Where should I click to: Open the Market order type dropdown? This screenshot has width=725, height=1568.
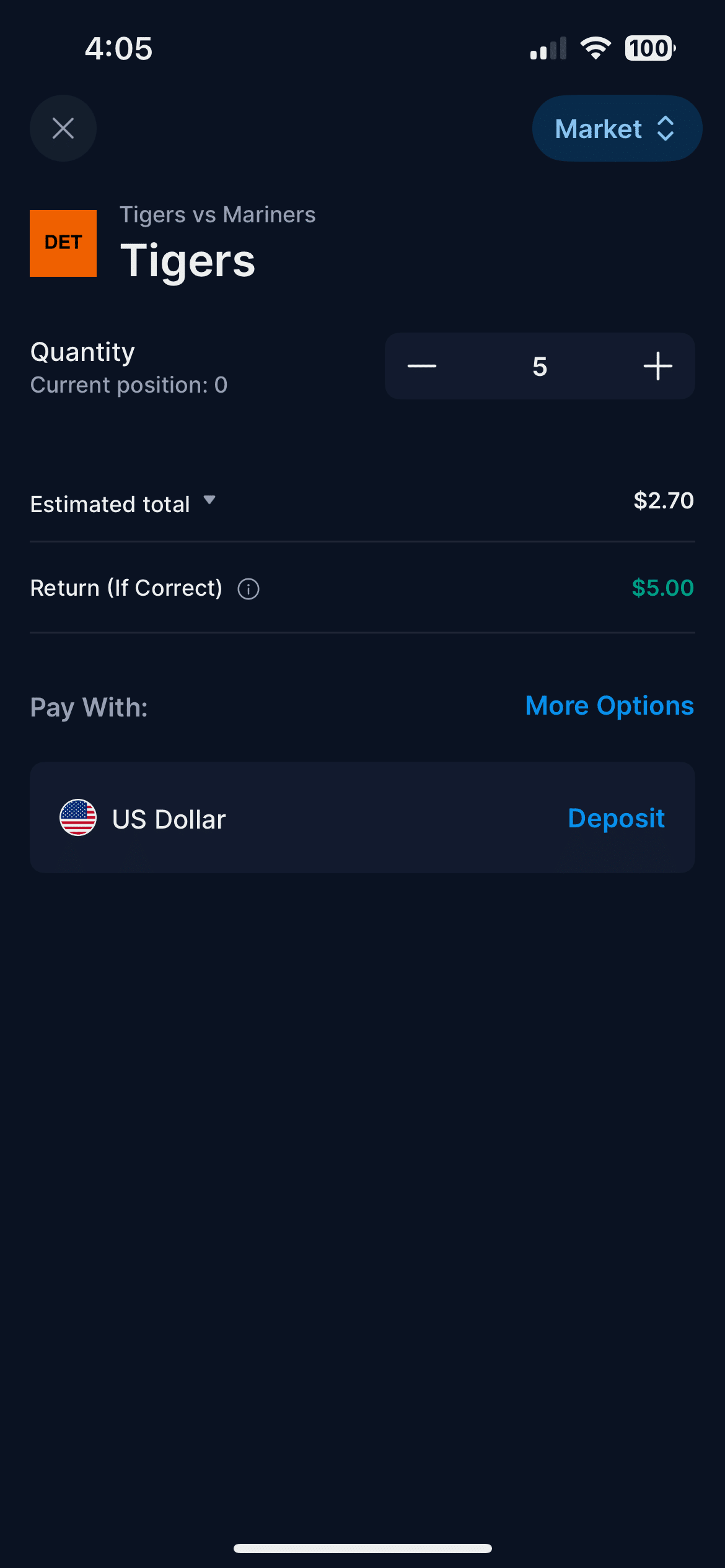click(598, 129)
